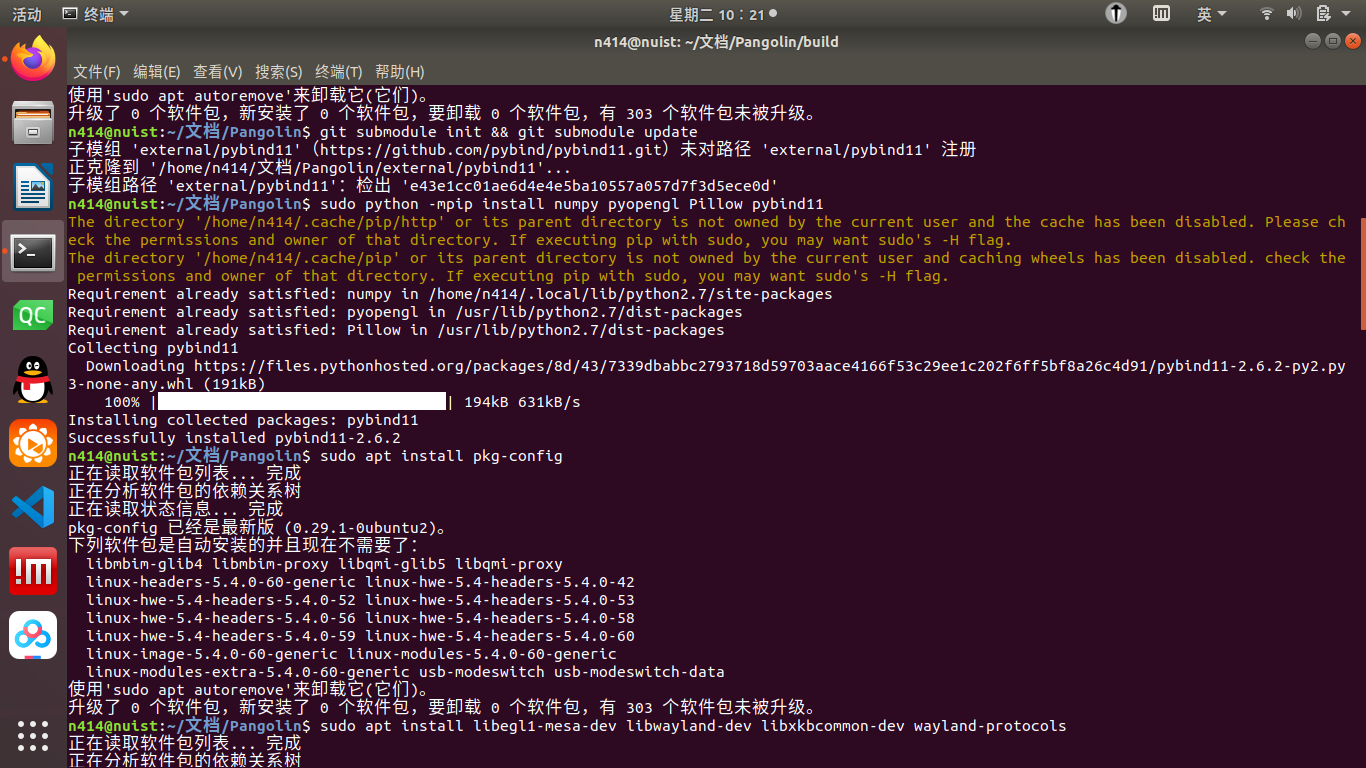Expand the 终端 app menu in top bar
The image size is (1366, 768).
click(x=95, y=14)
